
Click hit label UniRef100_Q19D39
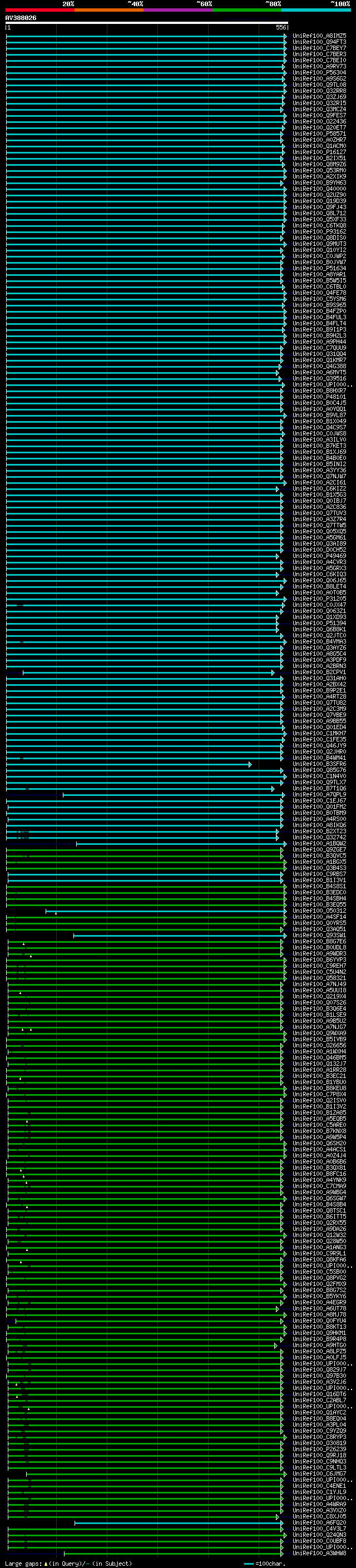pos(319,201)
